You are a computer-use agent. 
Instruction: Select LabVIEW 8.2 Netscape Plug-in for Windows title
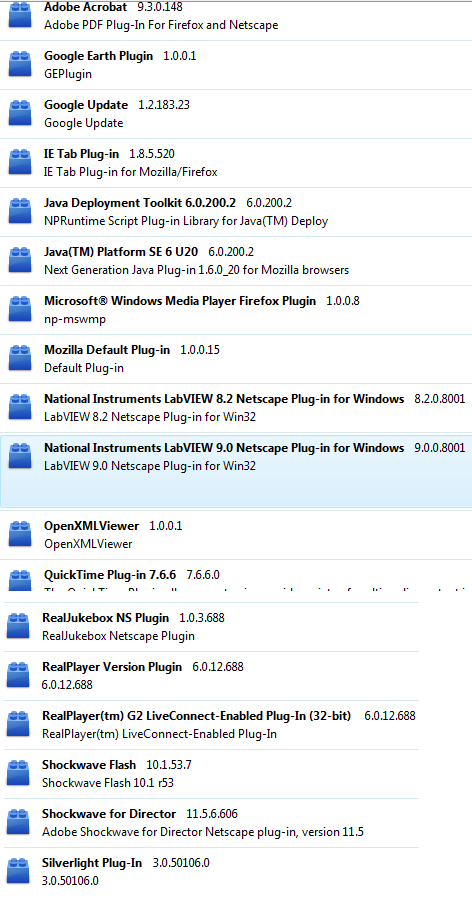[224, 399]
